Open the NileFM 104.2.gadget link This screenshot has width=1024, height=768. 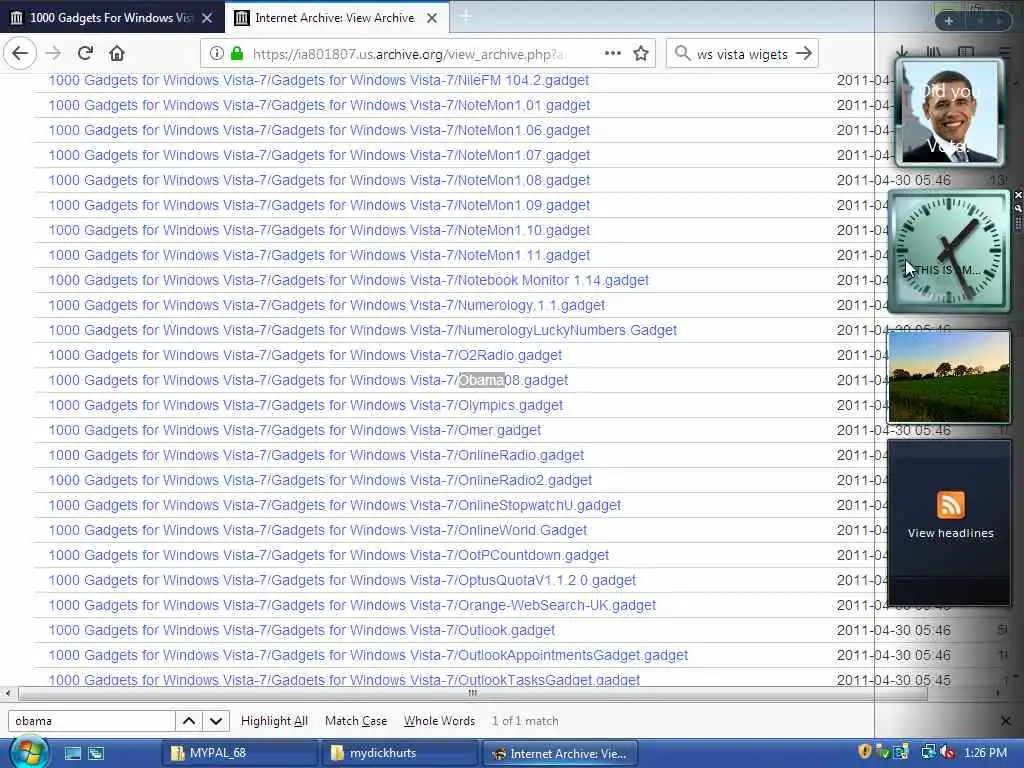[x=318, y=80]
